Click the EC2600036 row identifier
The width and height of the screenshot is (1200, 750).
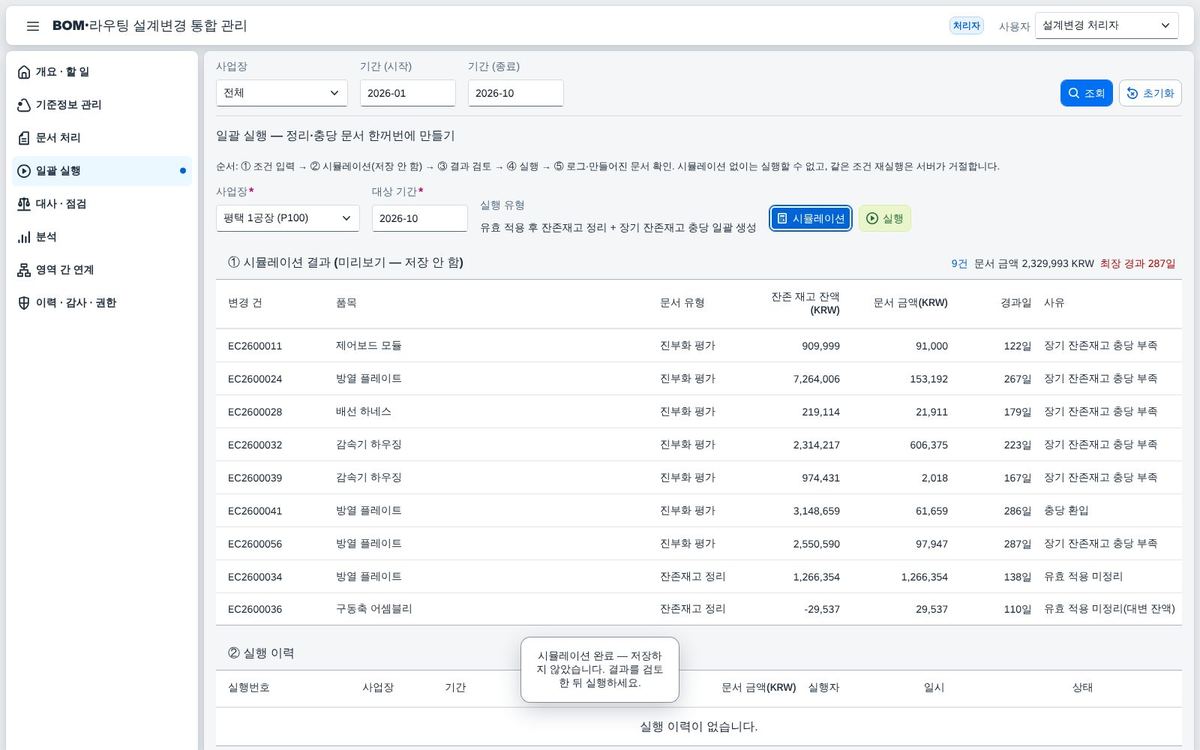(x=255, y=609)
